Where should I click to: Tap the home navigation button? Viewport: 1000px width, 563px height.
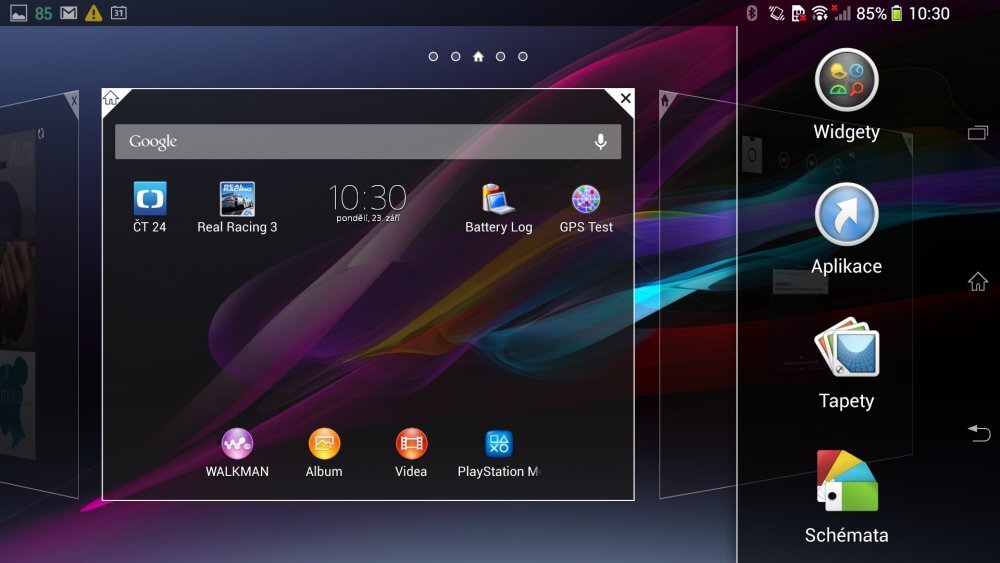click(x=977, y=281)
